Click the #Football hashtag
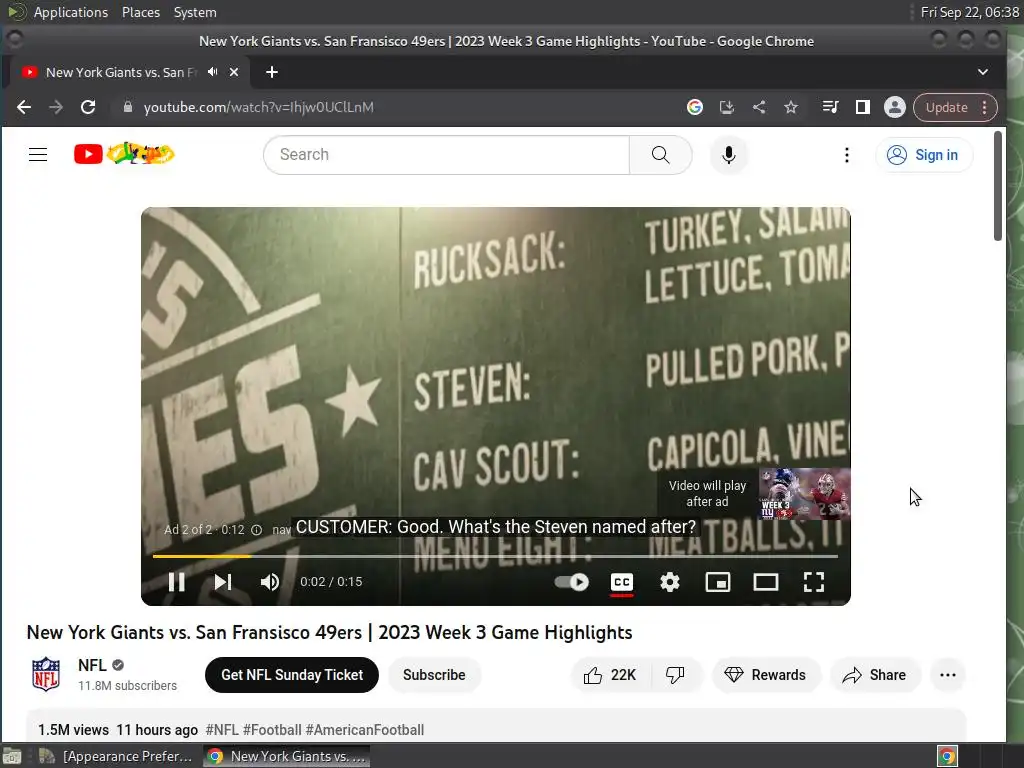 [x=272, y=729]
